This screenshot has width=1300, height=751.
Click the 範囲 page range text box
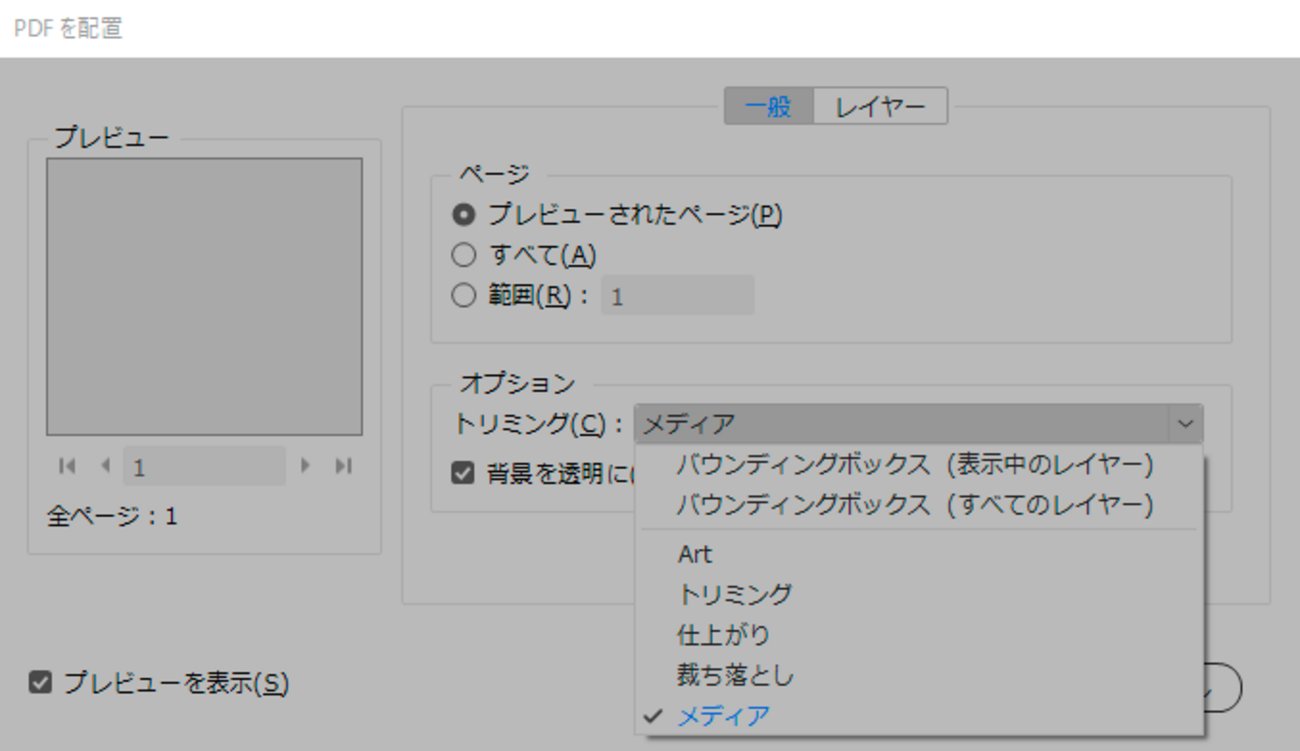676,295
